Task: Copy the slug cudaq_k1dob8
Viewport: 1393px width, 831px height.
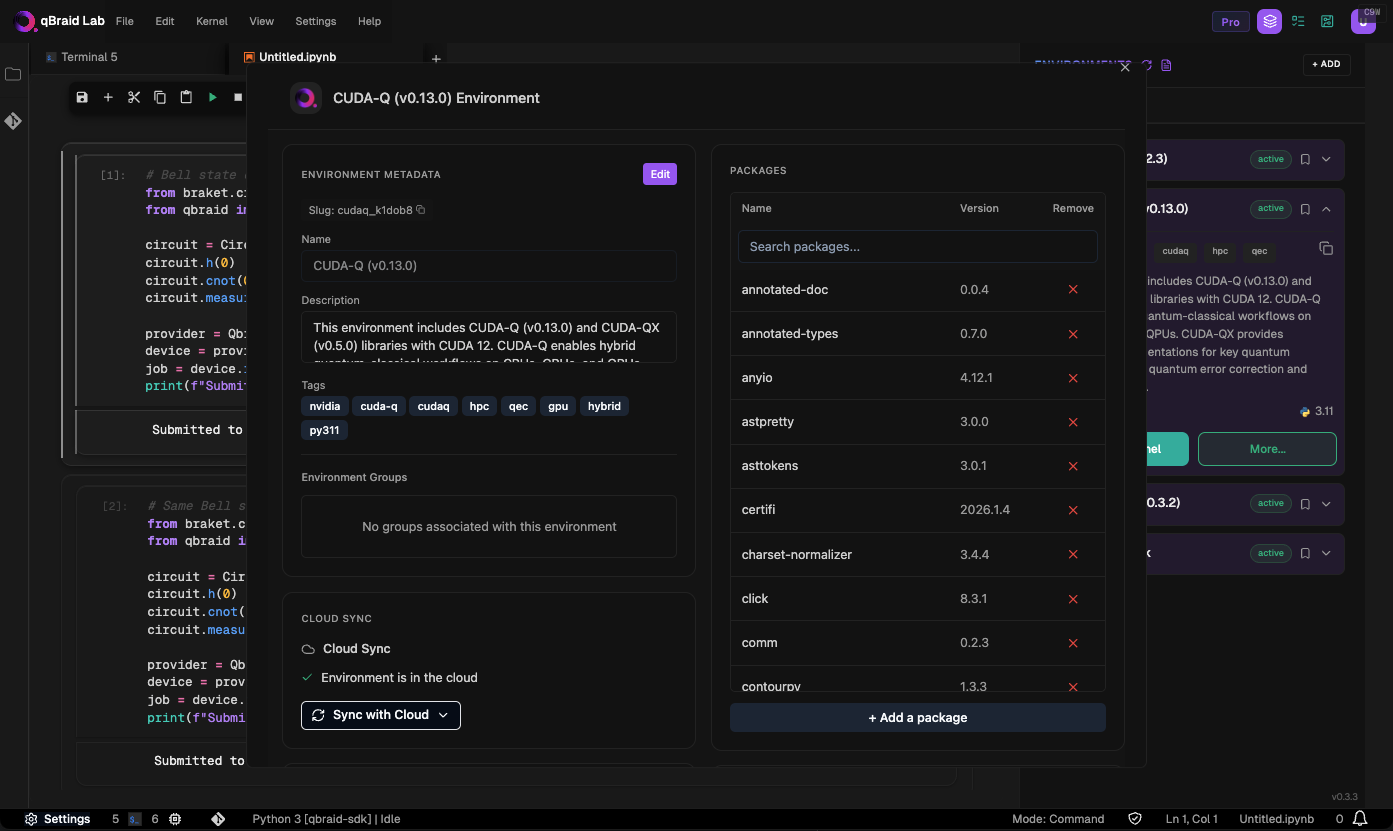Action: [x=420, y=210]
